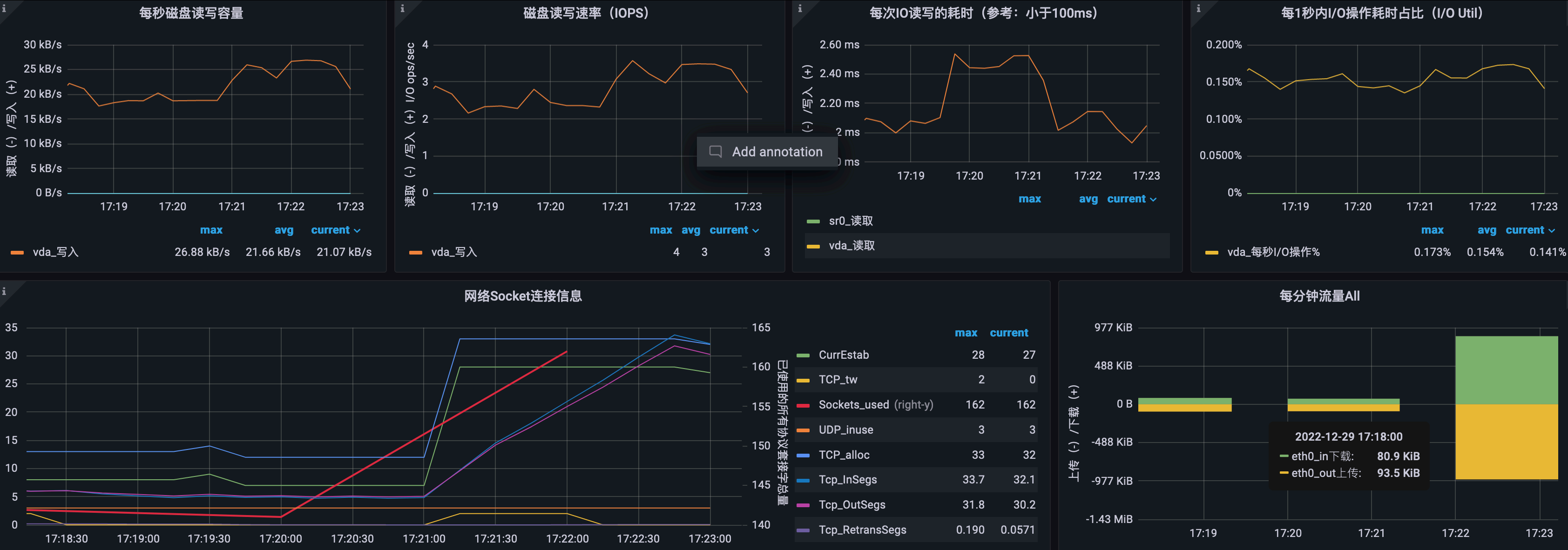
Task: Click the orange vda_写入 color icon in IOPS legend
Action: [x=416, y=253]
